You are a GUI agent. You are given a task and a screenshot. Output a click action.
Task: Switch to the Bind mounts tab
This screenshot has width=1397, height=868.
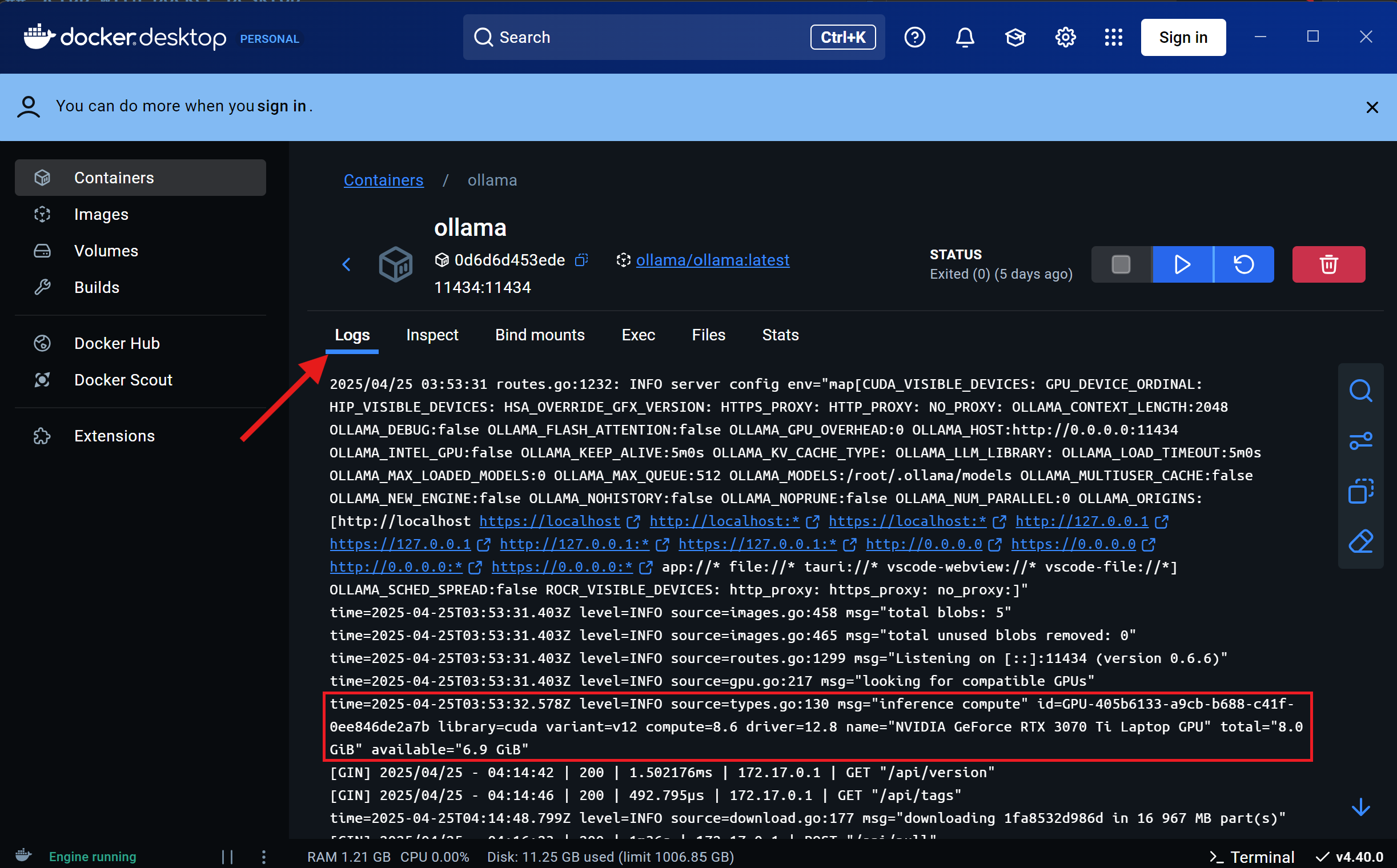540,335
